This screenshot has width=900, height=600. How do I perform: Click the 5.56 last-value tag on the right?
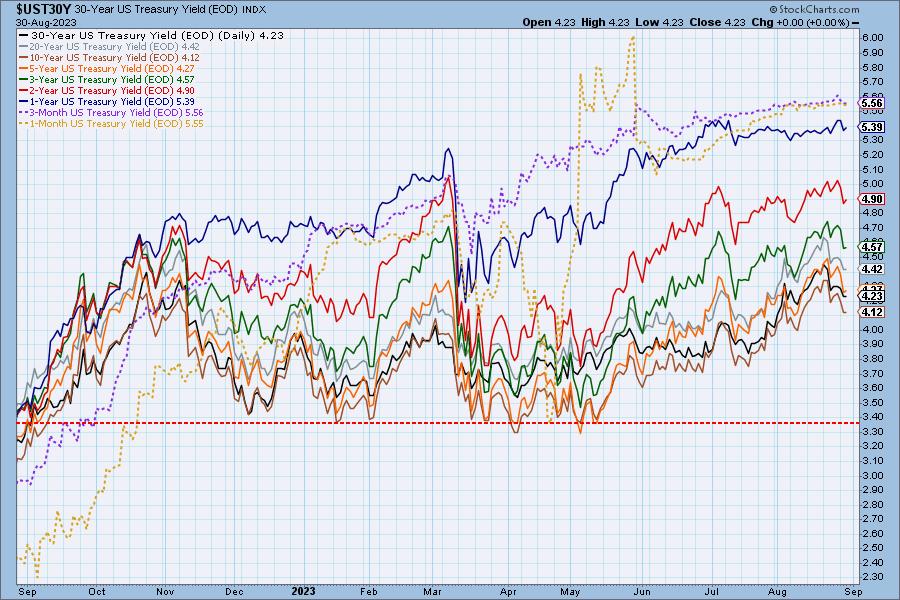872,103
